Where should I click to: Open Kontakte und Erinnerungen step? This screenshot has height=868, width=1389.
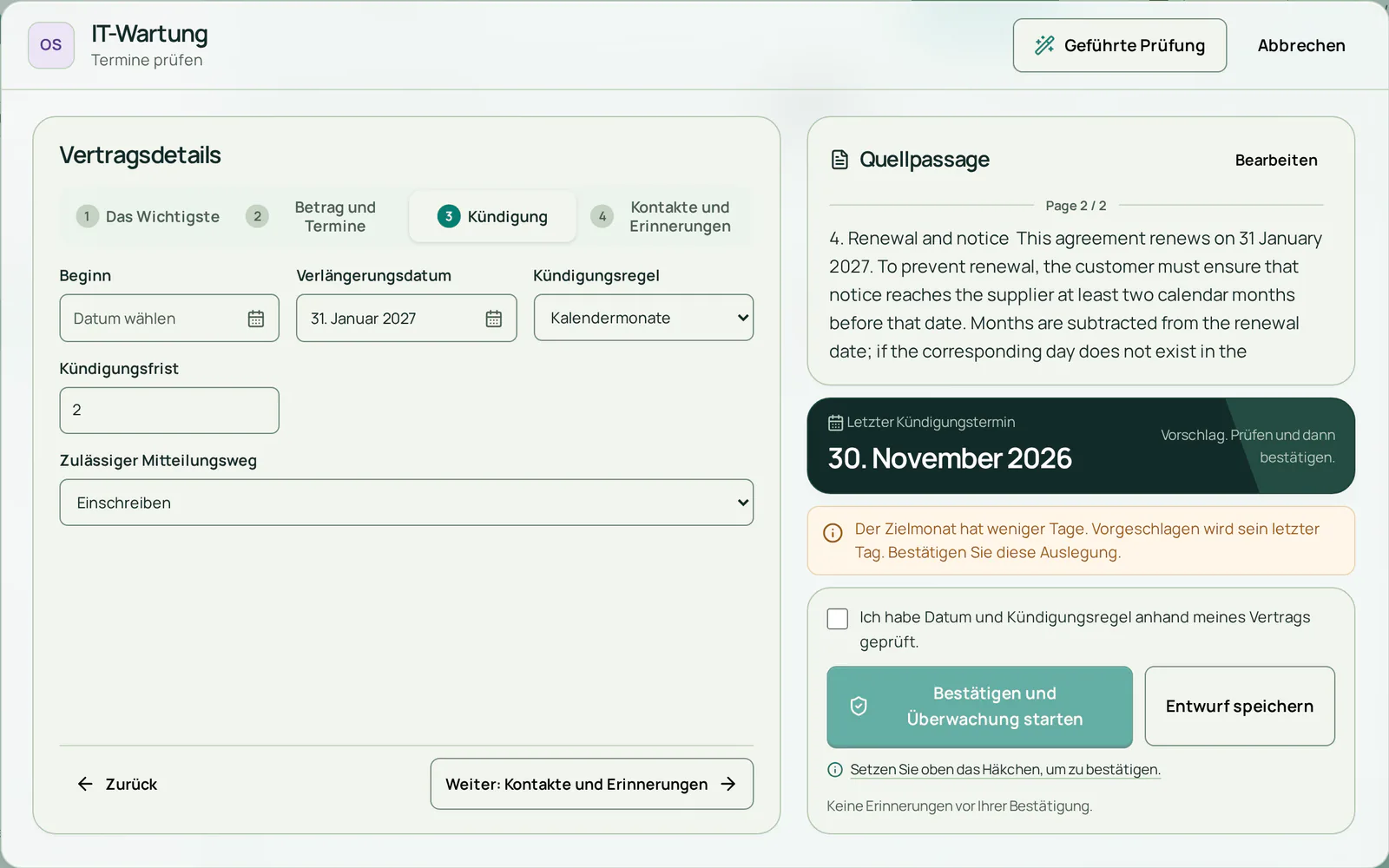click(x=664, y=216)
